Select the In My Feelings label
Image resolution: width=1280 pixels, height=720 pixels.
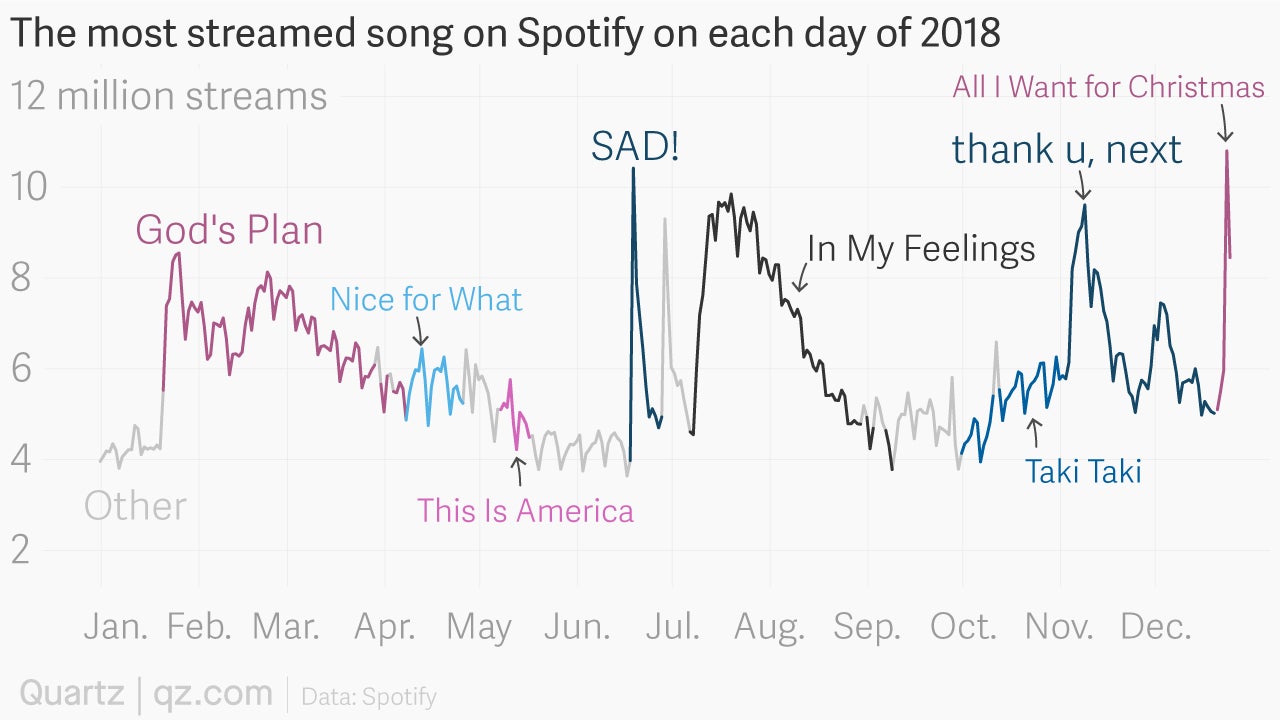[921, 248]
